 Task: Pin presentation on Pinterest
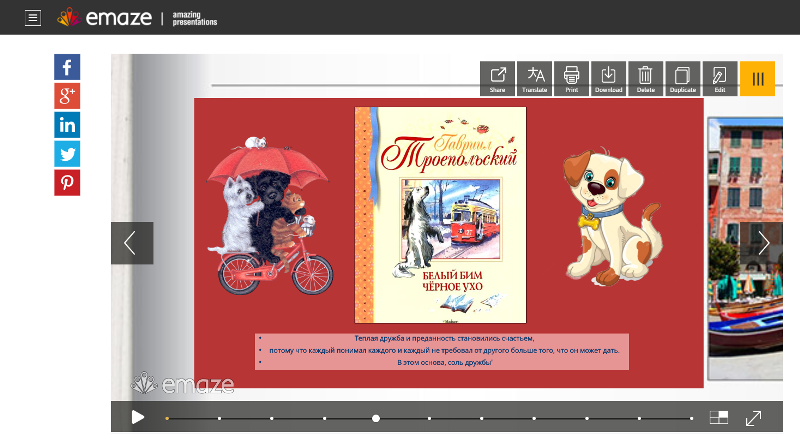67,183
